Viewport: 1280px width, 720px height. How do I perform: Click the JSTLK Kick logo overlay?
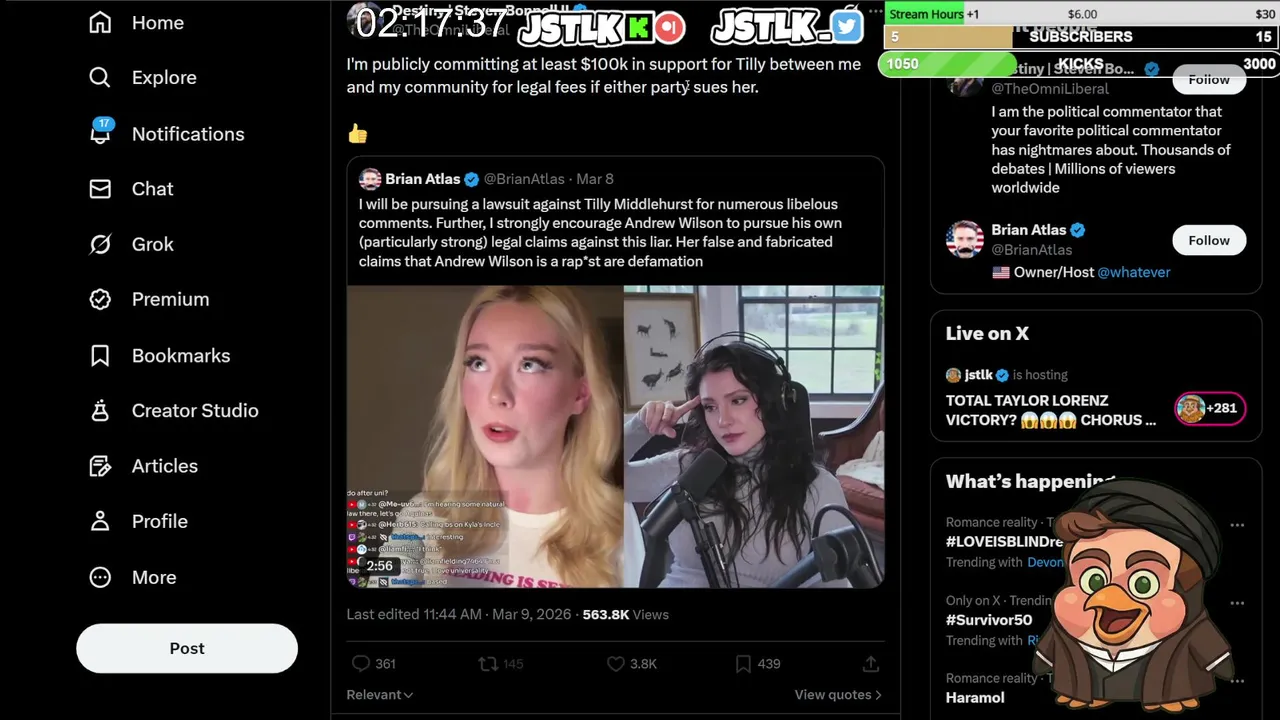[602, 27]
